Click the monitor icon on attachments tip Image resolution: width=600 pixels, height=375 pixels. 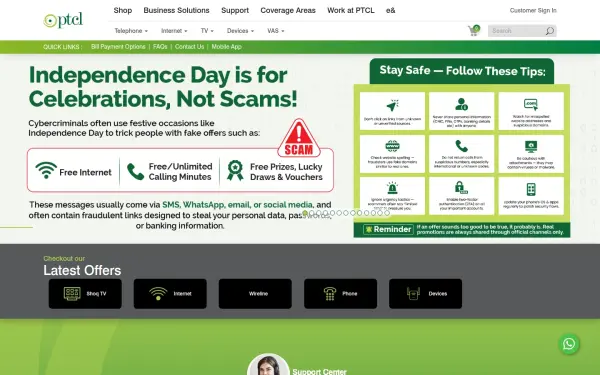(x=531, y=146)
